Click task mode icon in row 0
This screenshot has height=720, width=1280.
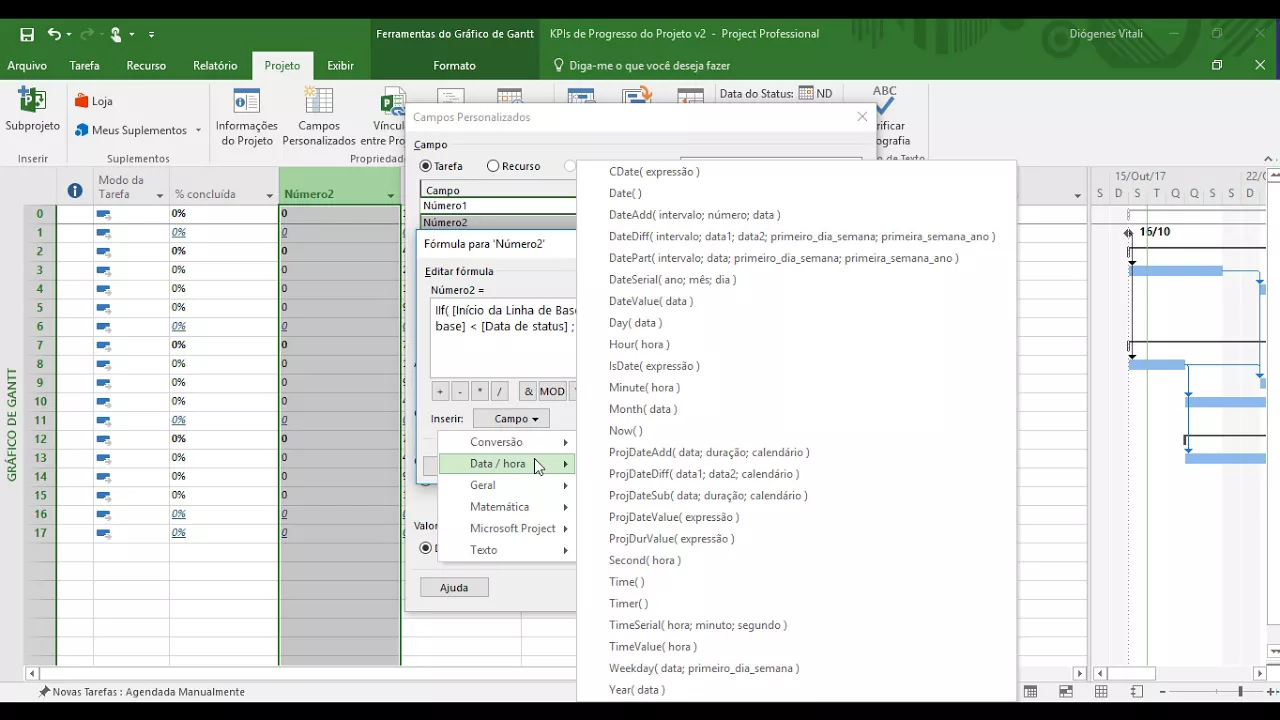(103, 214)
